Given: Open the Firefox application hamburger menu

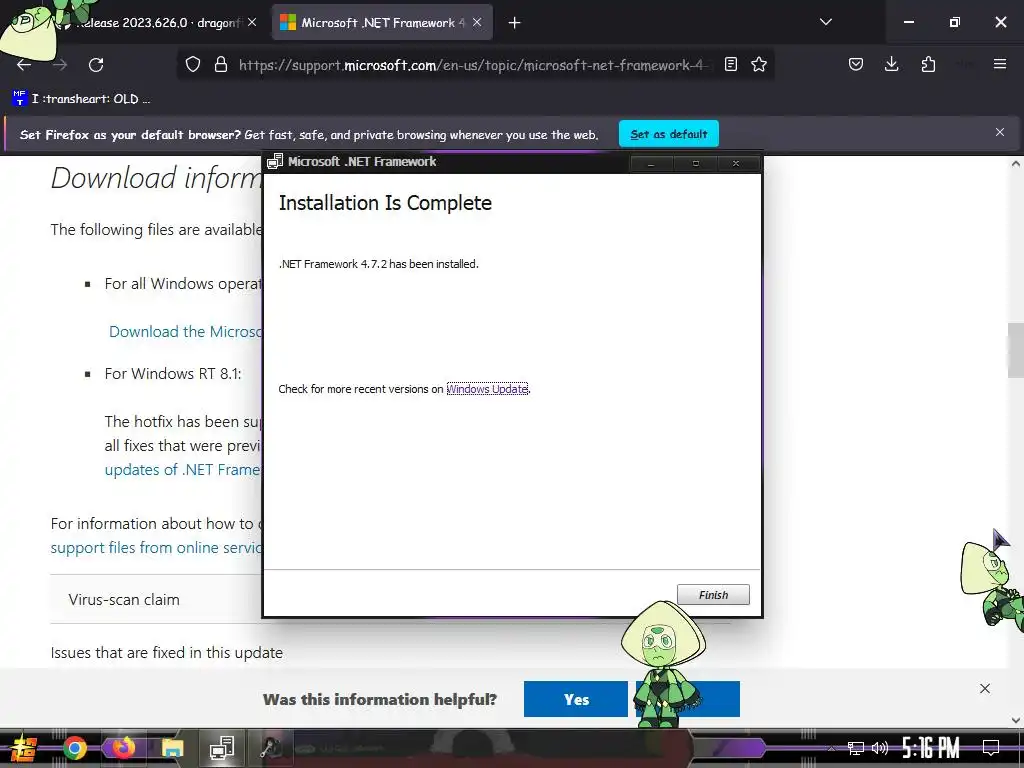Looking at the screenshot, I should click(1000, 64).
